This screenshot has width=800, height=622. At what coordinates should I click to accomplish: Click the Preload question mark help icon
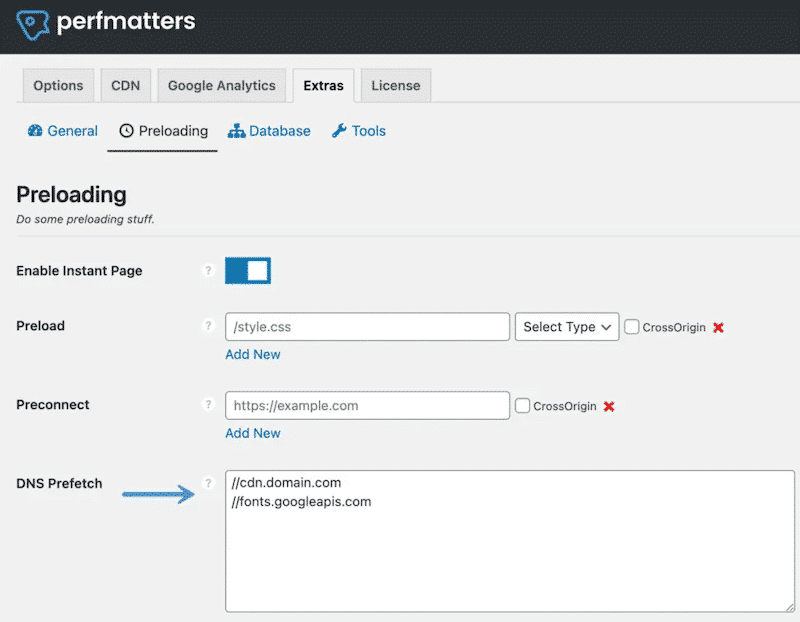pyautogui.click(x=208, y=325)
